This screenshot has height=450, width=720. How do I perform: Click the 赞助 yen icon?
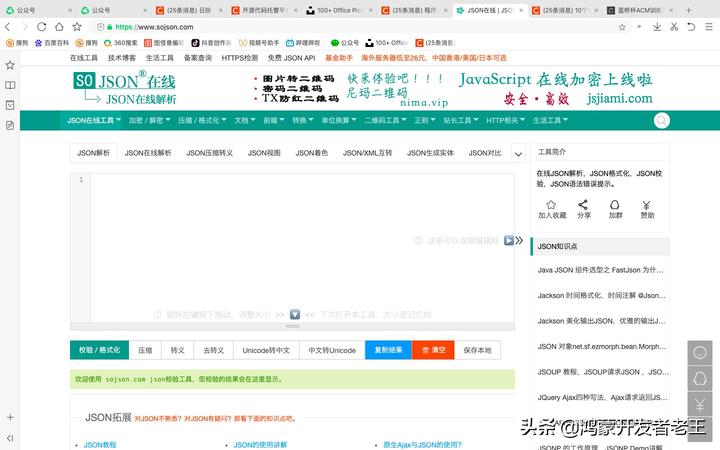(x=647, y=205)
